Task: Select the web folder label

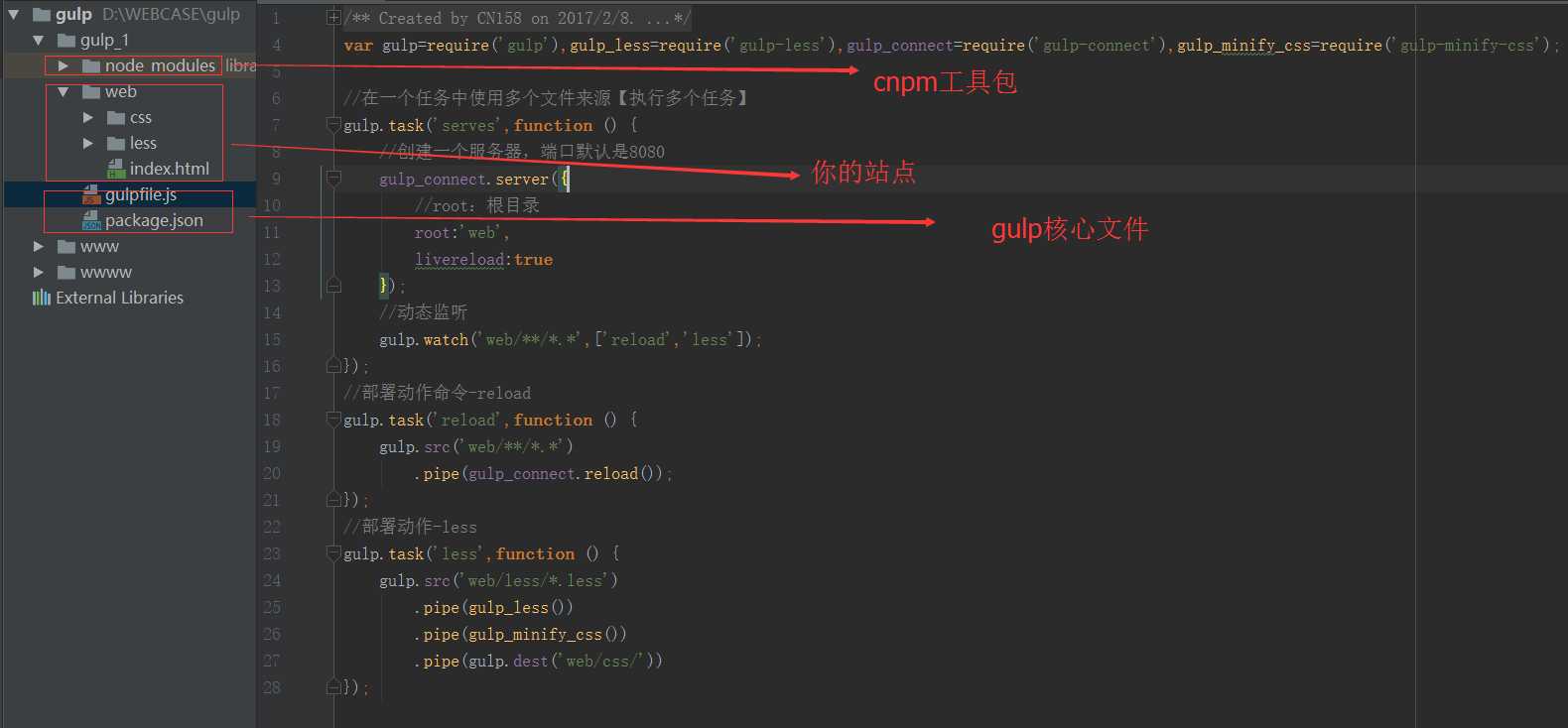Action: [121, 92]
